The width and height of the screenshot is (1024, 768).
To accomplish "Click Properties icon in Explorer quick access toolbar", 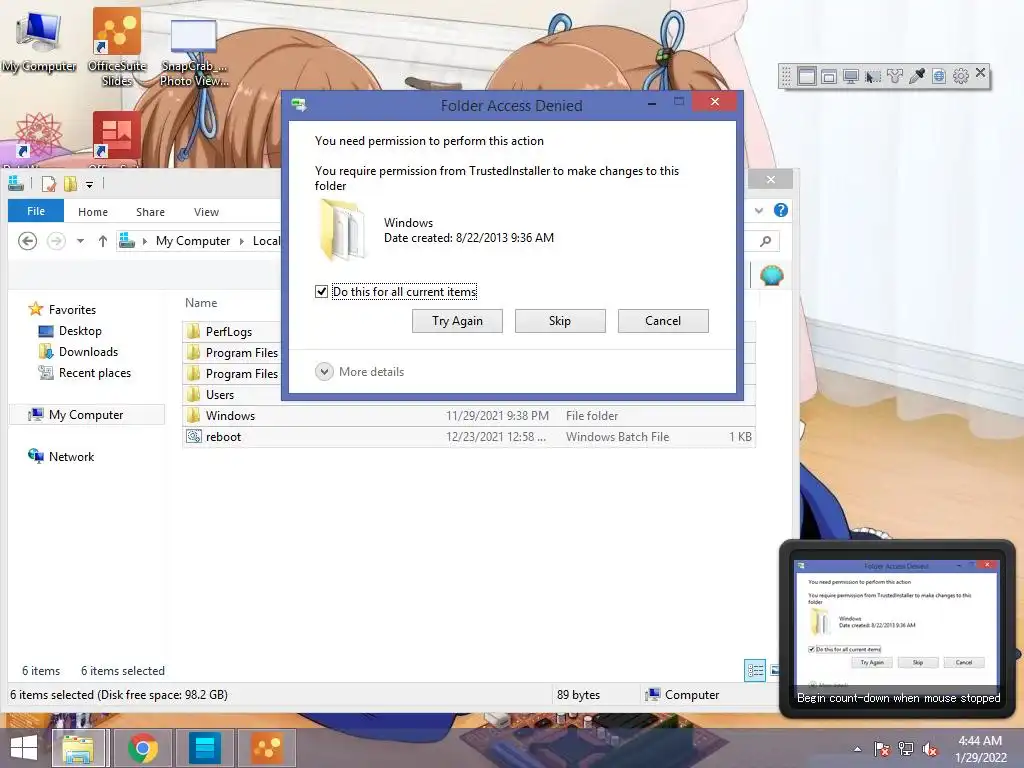I will 49,184.
